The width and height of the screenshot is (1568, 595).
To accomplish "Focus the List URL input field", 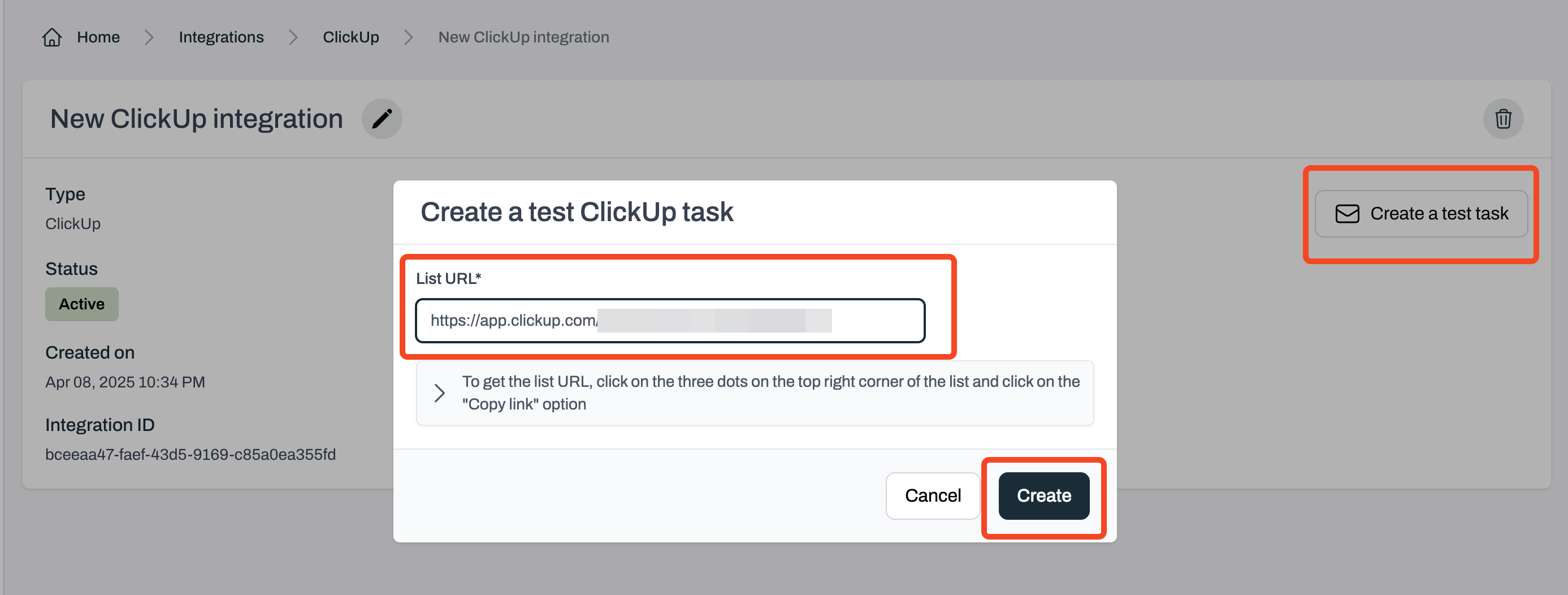I will (x=670, y=320).
